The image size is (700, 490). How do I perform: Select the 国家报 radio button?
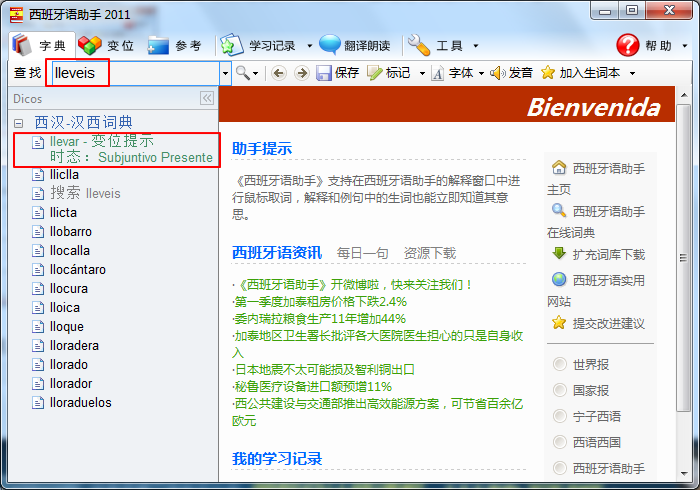click(559, 390)
